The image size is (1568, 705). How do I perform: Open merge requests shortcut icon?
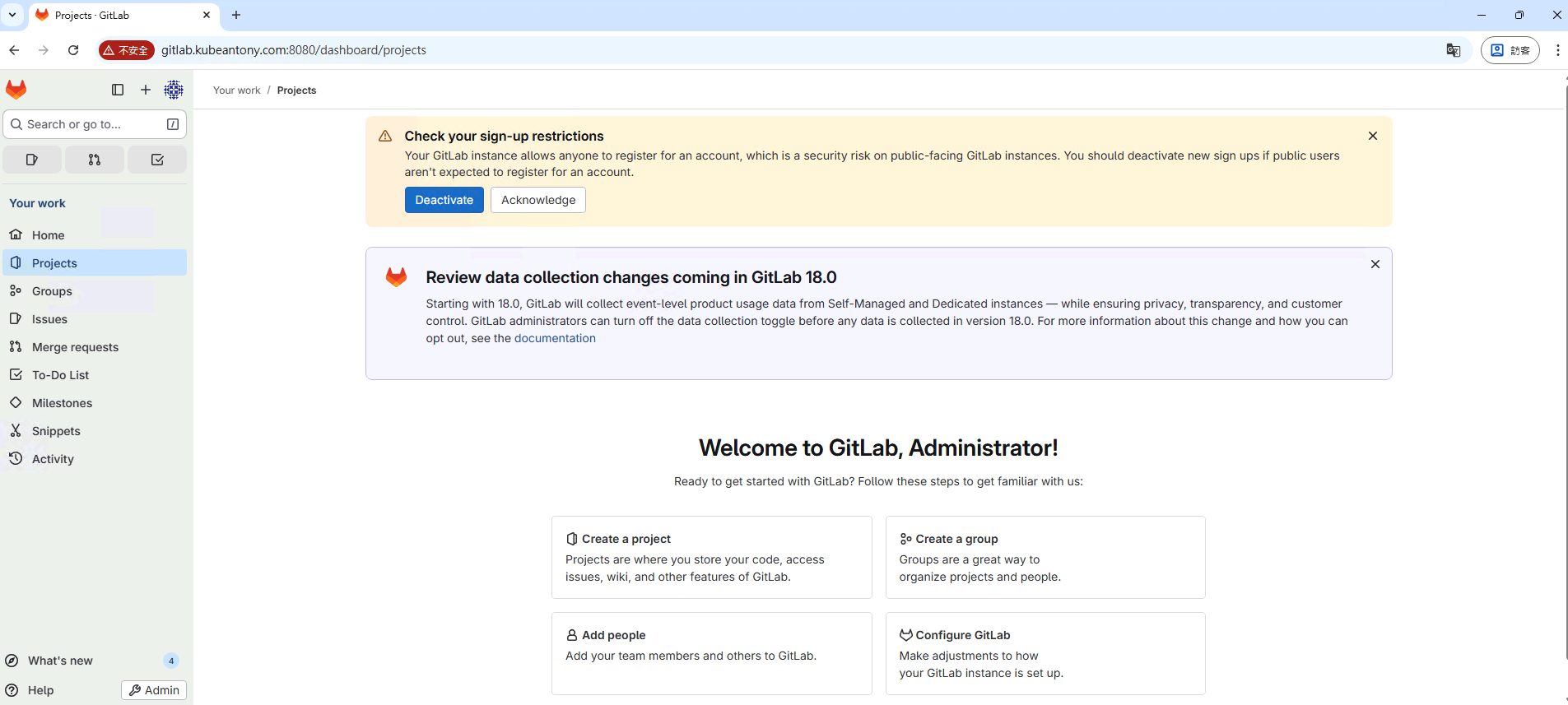pos(95,160)
